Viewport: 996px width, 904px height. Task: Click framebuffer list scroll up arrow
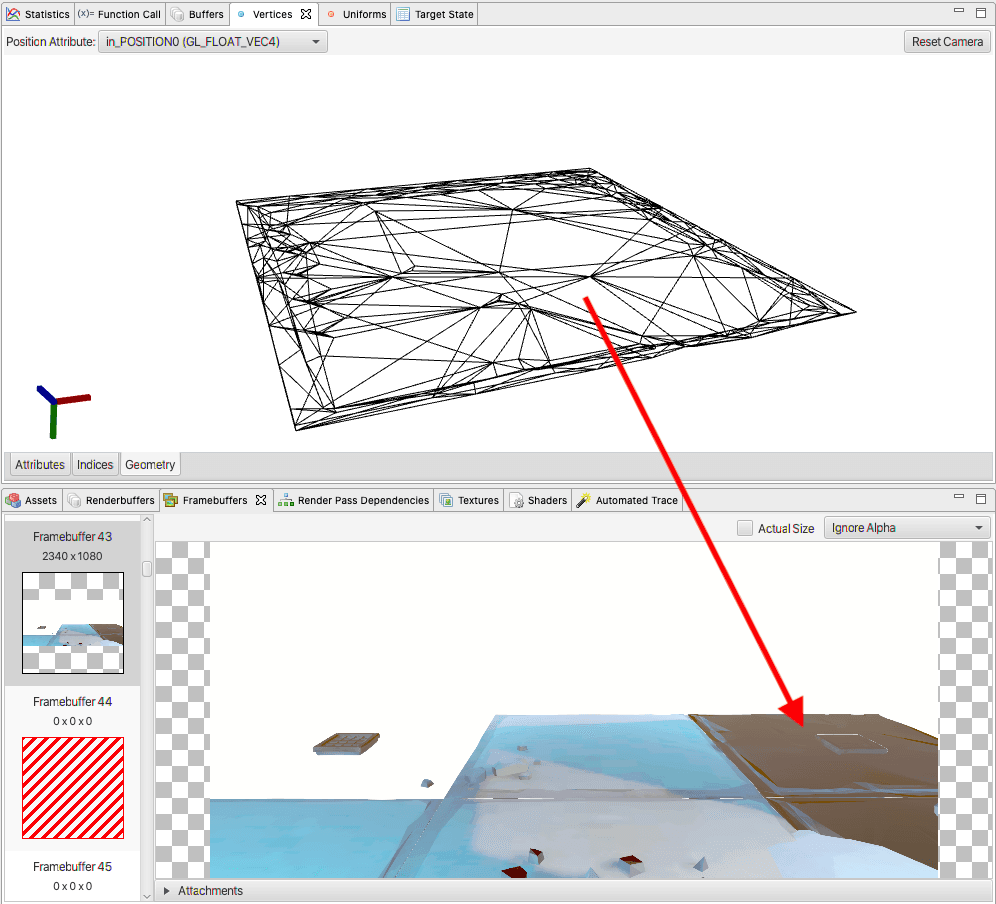tap(147, 519)
